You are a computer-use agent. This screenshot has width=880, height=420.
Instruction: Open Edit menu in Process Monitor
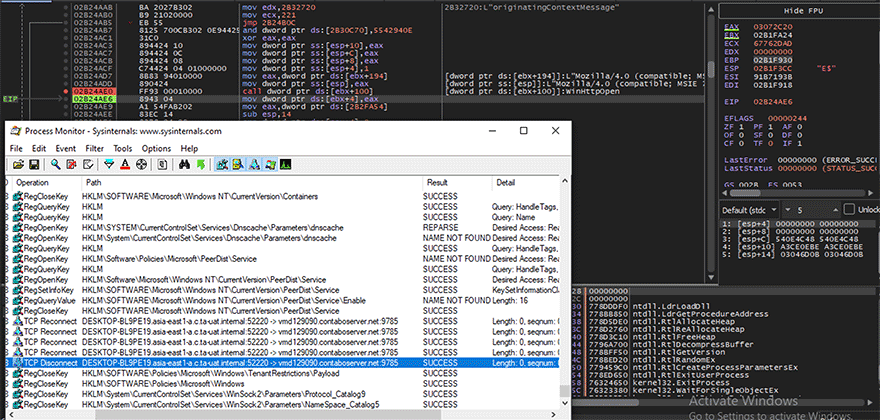(39, 149)
